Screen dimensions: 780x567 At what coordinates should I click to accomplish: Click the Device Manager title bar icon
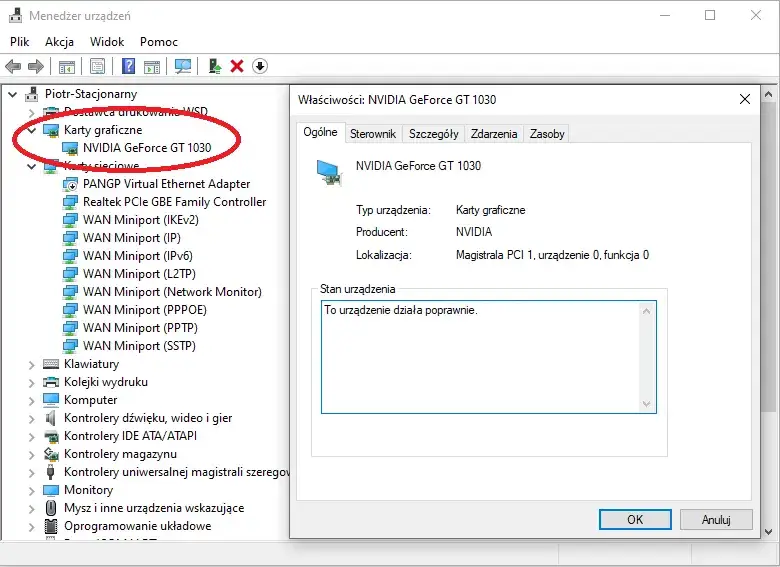(15, 15)
